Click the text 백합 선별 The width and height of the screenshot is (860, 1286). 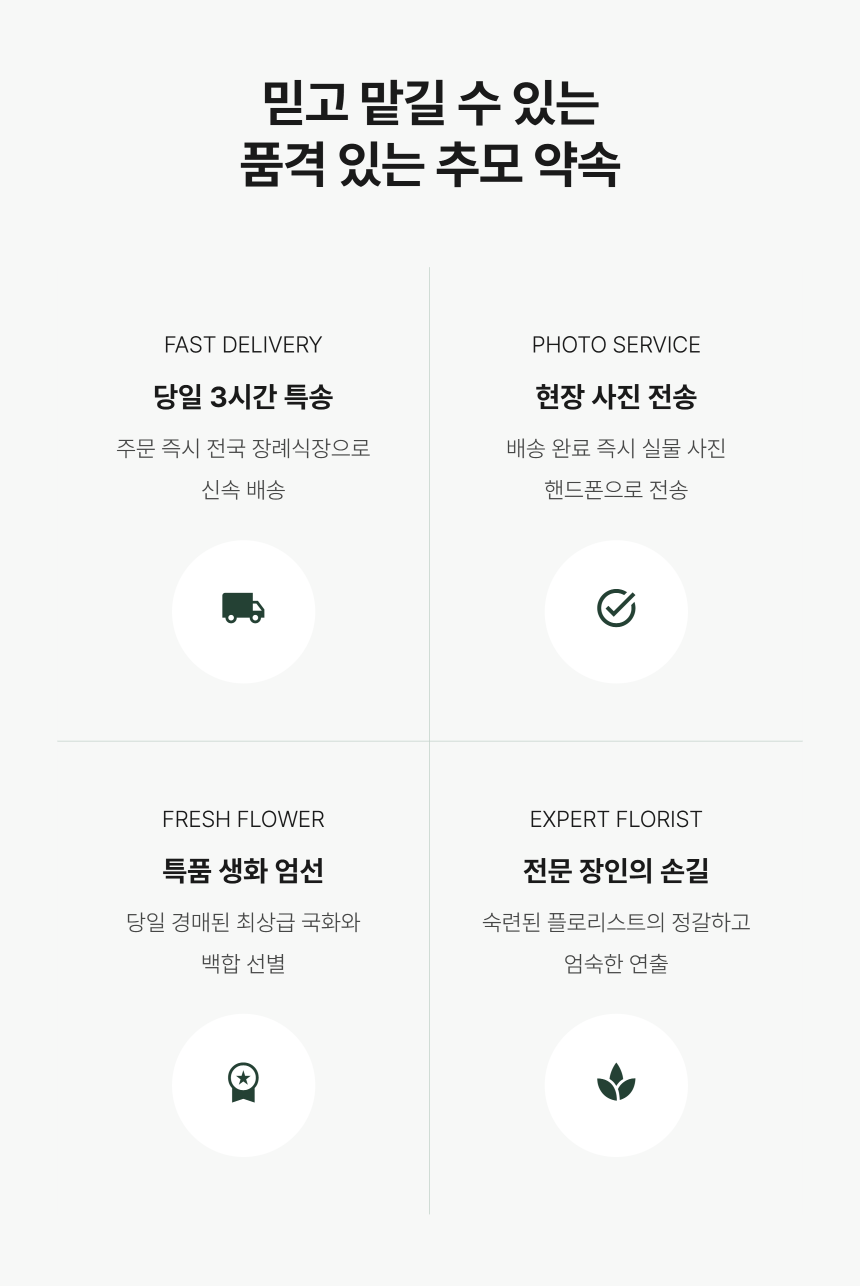point(243,964)
